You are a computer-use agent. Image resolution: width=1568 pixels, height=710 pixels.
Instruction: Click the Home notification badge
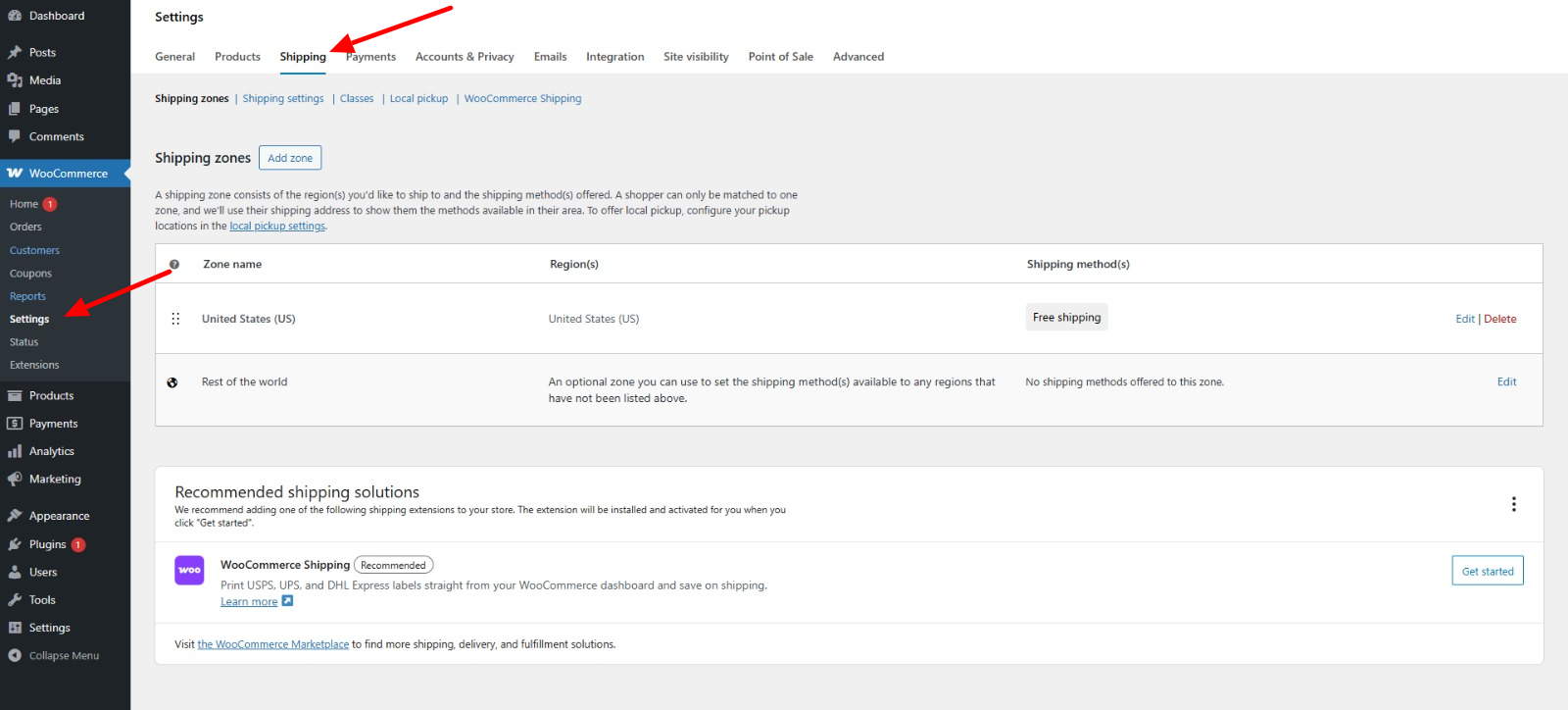(50, 204)
